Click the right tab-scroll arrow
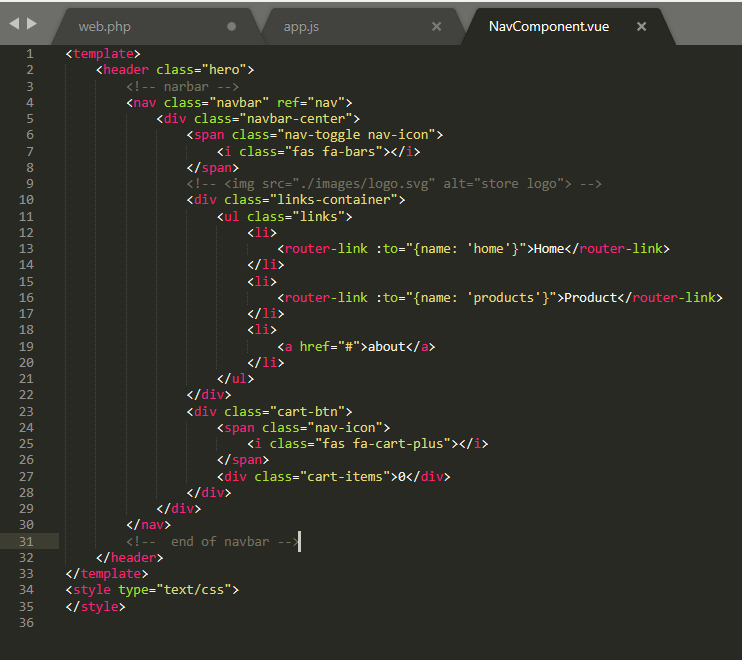The width and height of the screenshot is (742, 660). (32, 24)
